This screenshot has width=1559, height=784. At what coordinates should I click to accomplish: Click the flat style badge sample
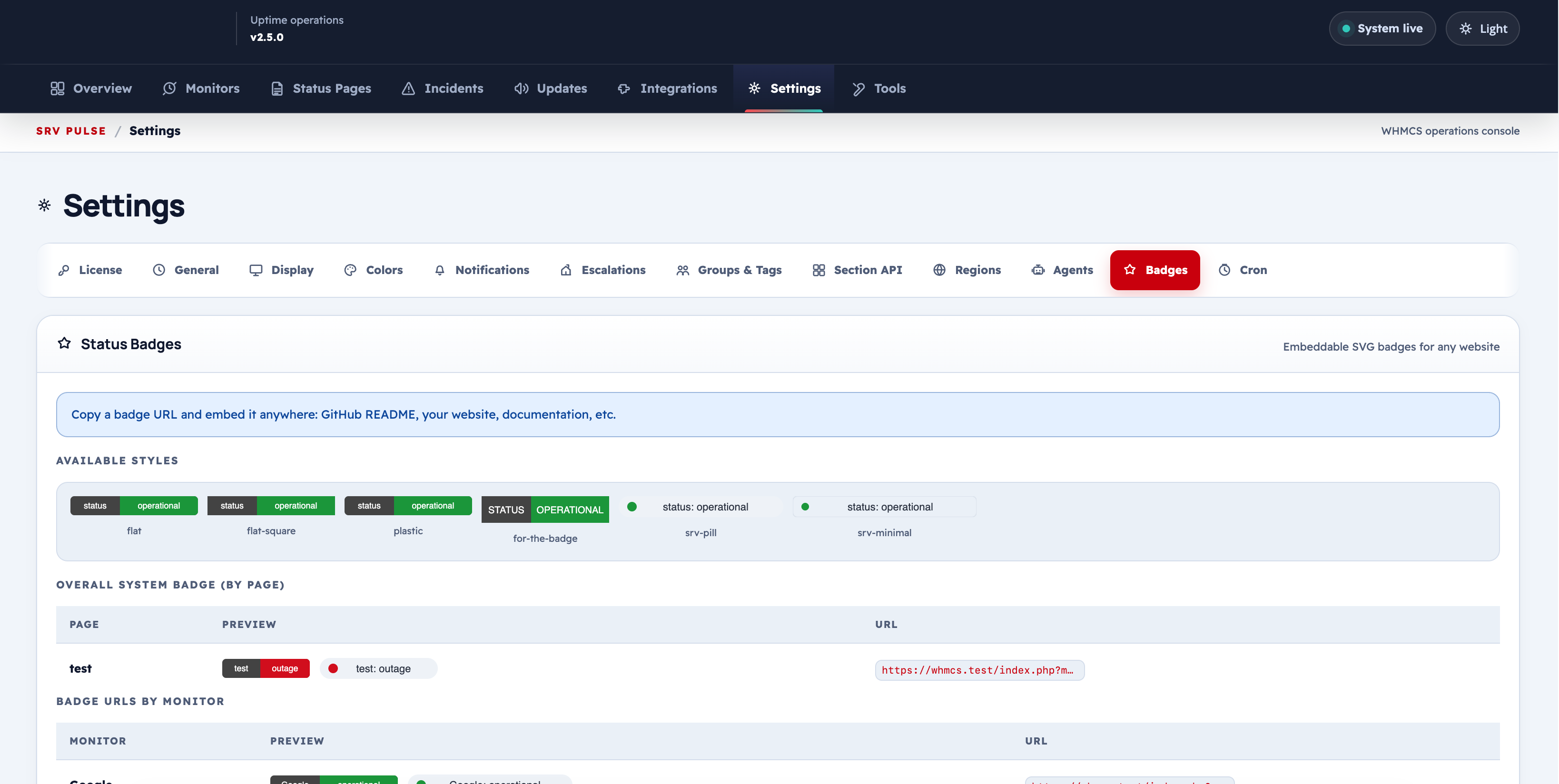(134, 506)
